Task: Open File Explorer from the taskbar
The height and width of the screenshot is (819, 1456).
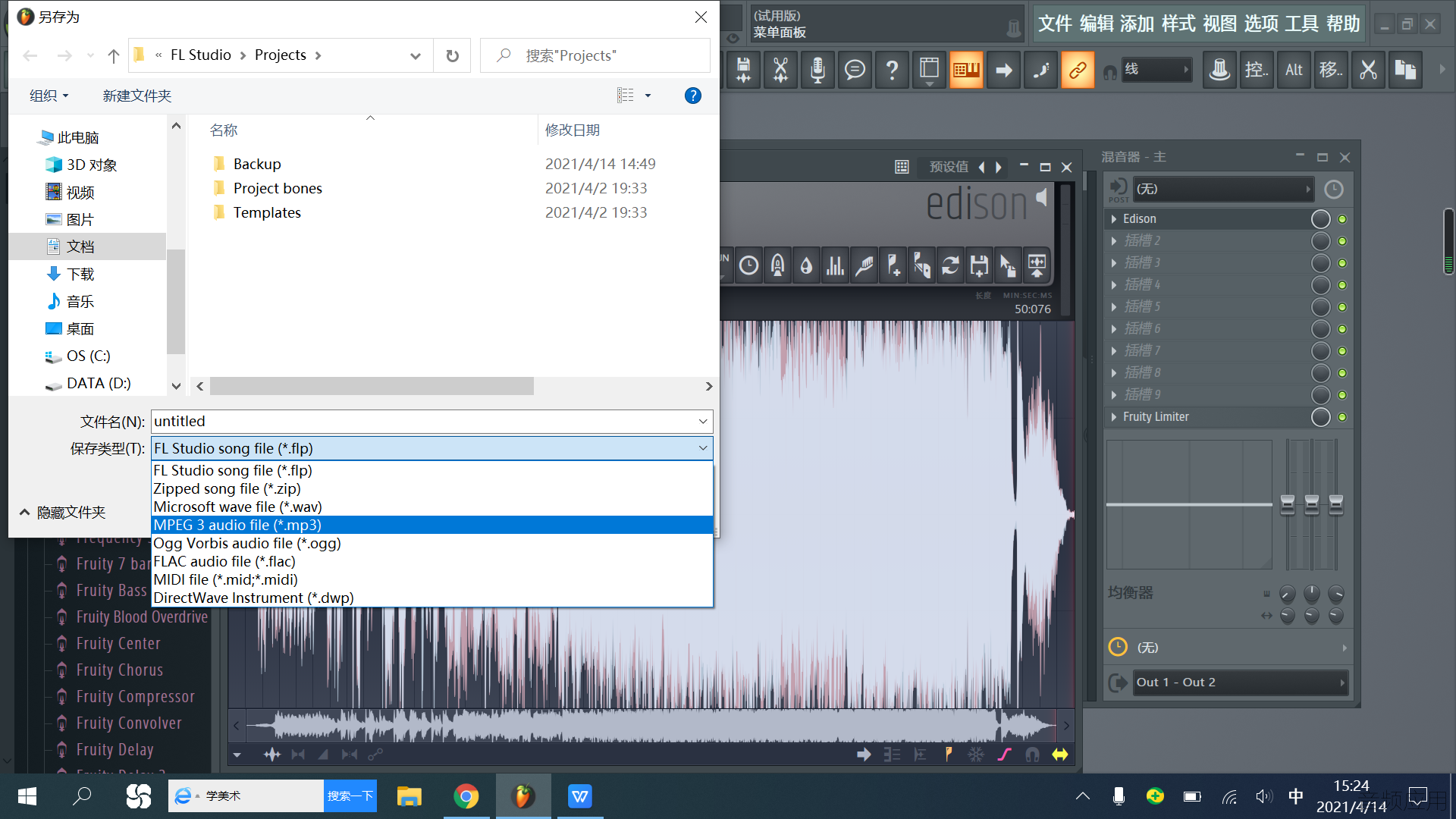Action: tap(409, 796)
